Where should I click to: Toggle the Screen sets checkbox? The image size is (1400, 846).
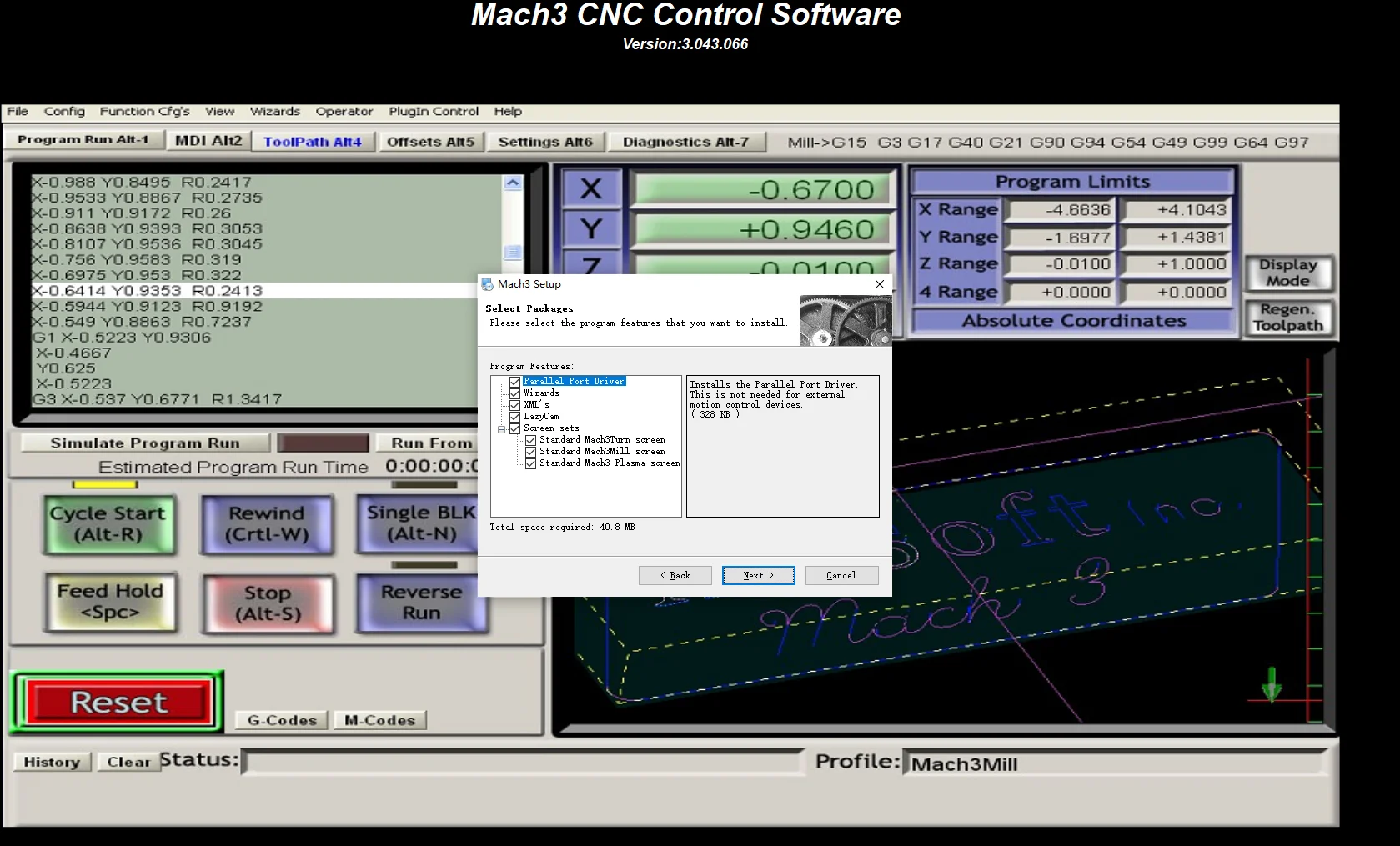515,428
